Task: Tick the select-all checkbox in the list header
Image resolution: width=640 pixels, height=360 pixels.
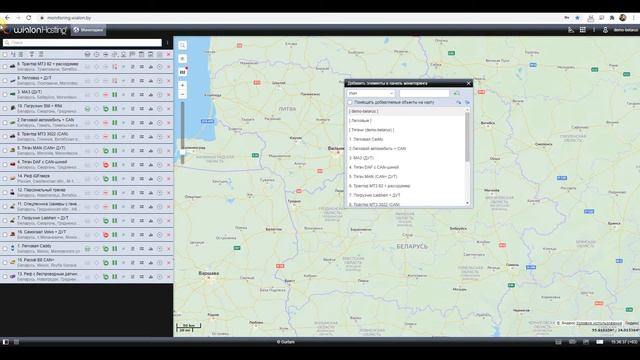Action: pyautogui.click(x=5, y=54)
